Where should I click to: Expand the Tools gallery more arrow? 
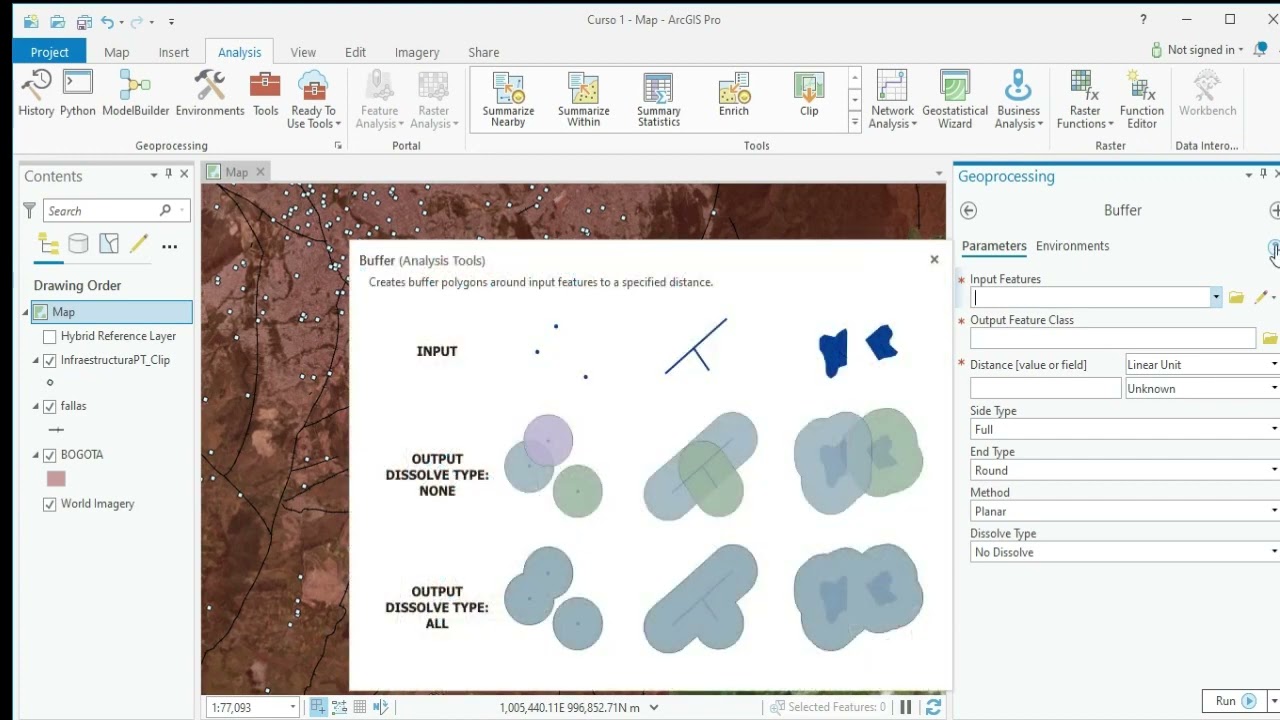855,123
